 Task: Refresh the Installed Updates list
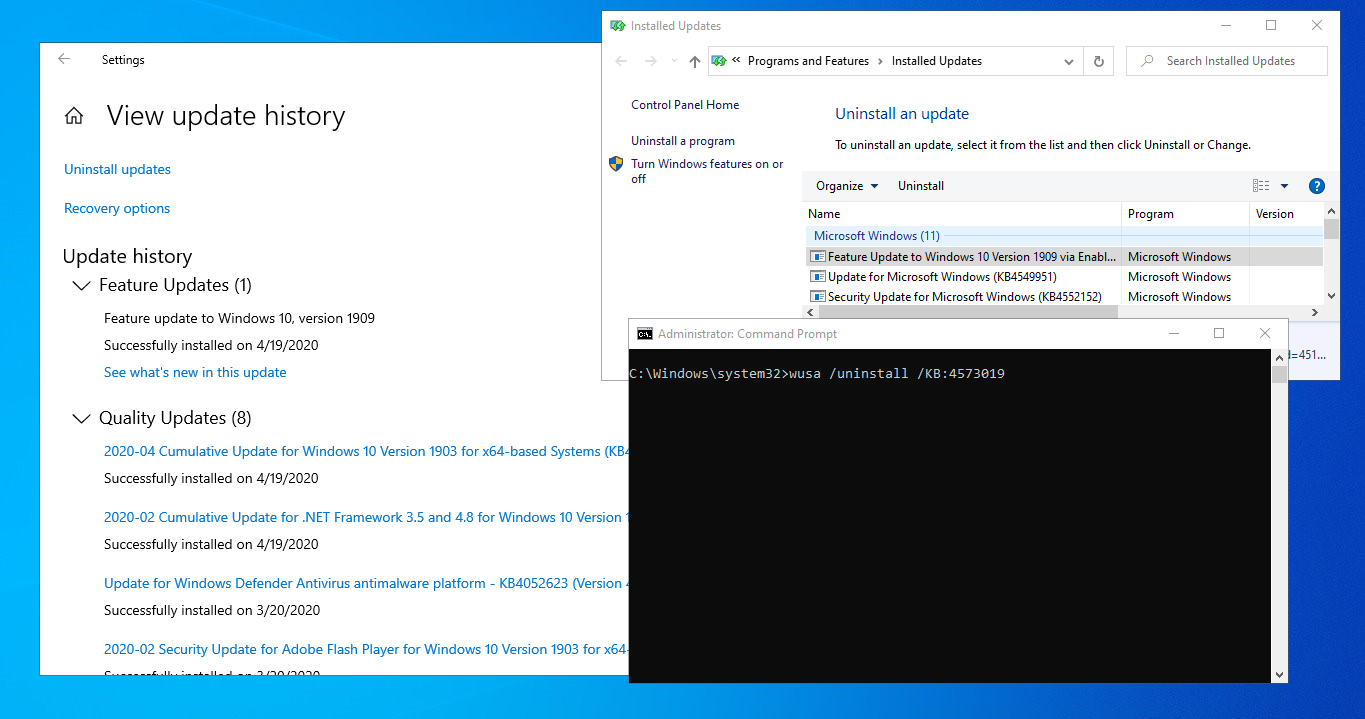(x=1098, y=61)
